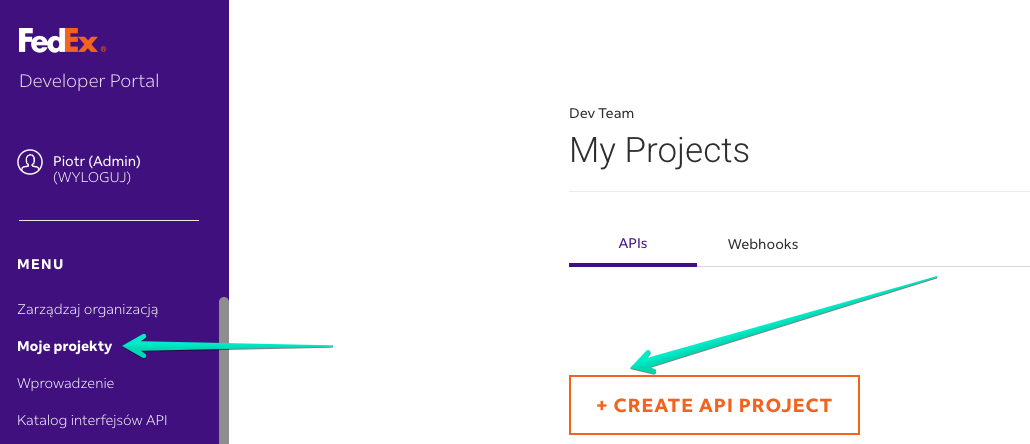Click the white divider line under the user info

pyautogui.click(x=108, y=221)
